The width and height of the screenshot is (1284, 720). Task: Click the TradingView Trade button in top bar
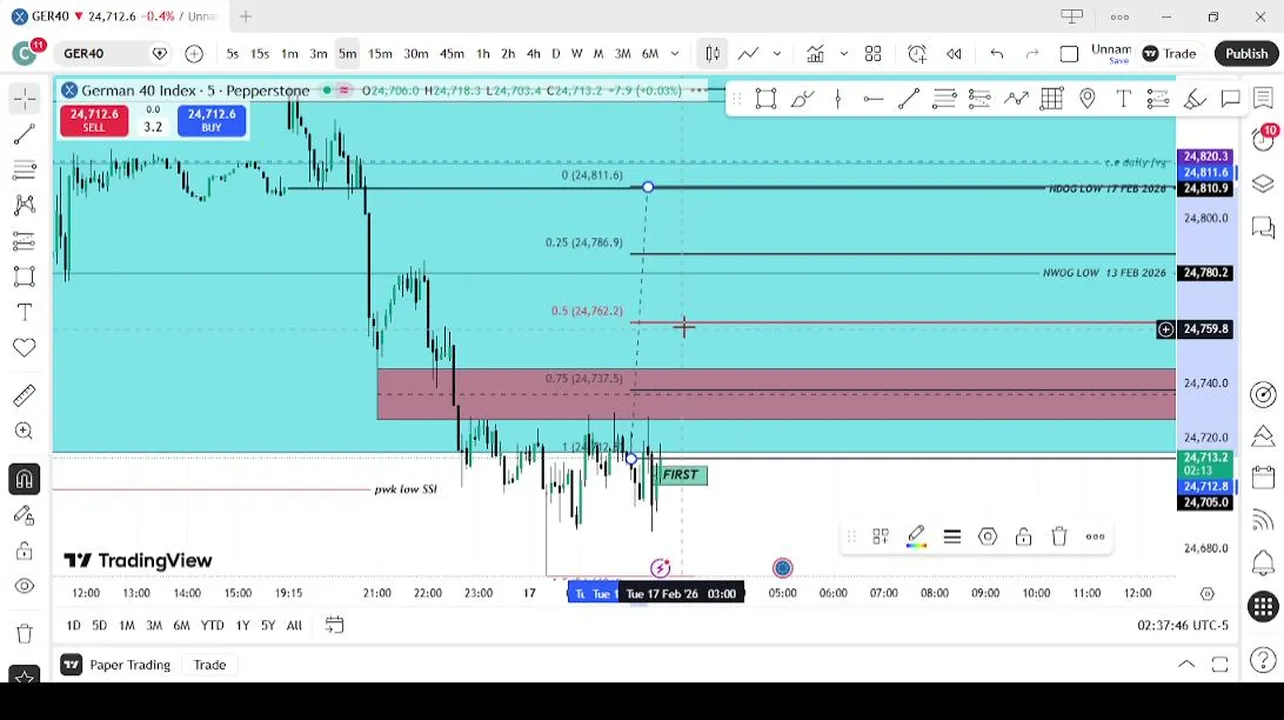click(1169, 53)
